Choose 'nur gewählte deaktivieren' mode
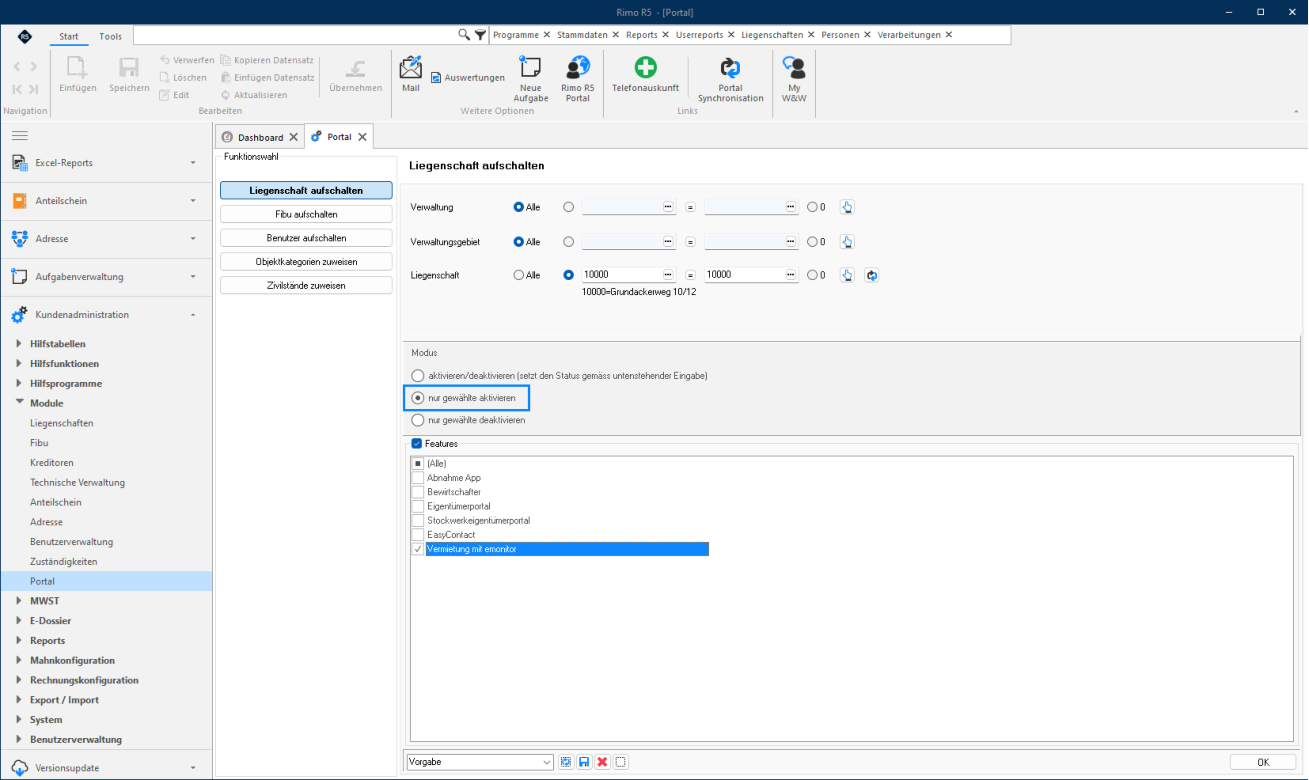 coord(418,420)
